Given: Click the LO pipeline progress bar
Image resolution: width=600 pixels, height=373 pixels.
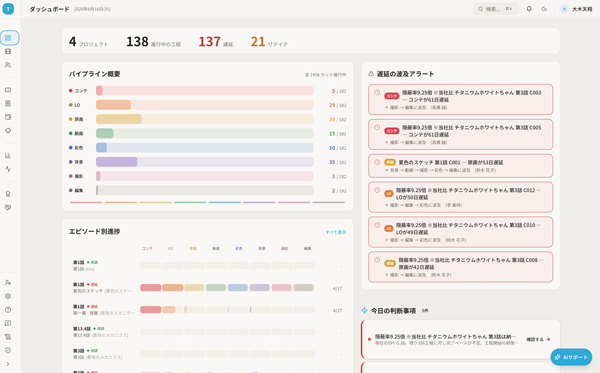Looking at the screenshot, I should (x=205, y=105).
